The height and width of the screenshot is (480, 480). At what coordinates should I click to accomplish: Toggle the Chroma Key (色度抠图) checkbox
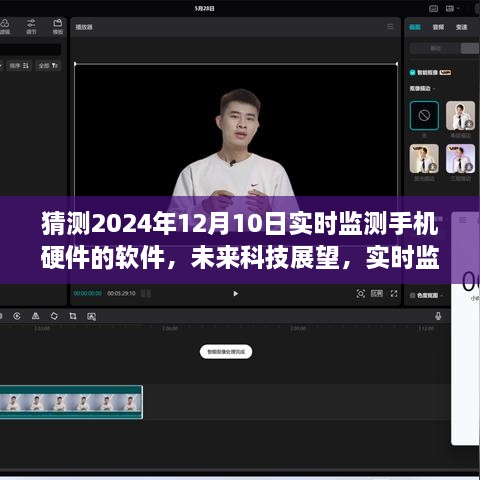click(412, 295)
